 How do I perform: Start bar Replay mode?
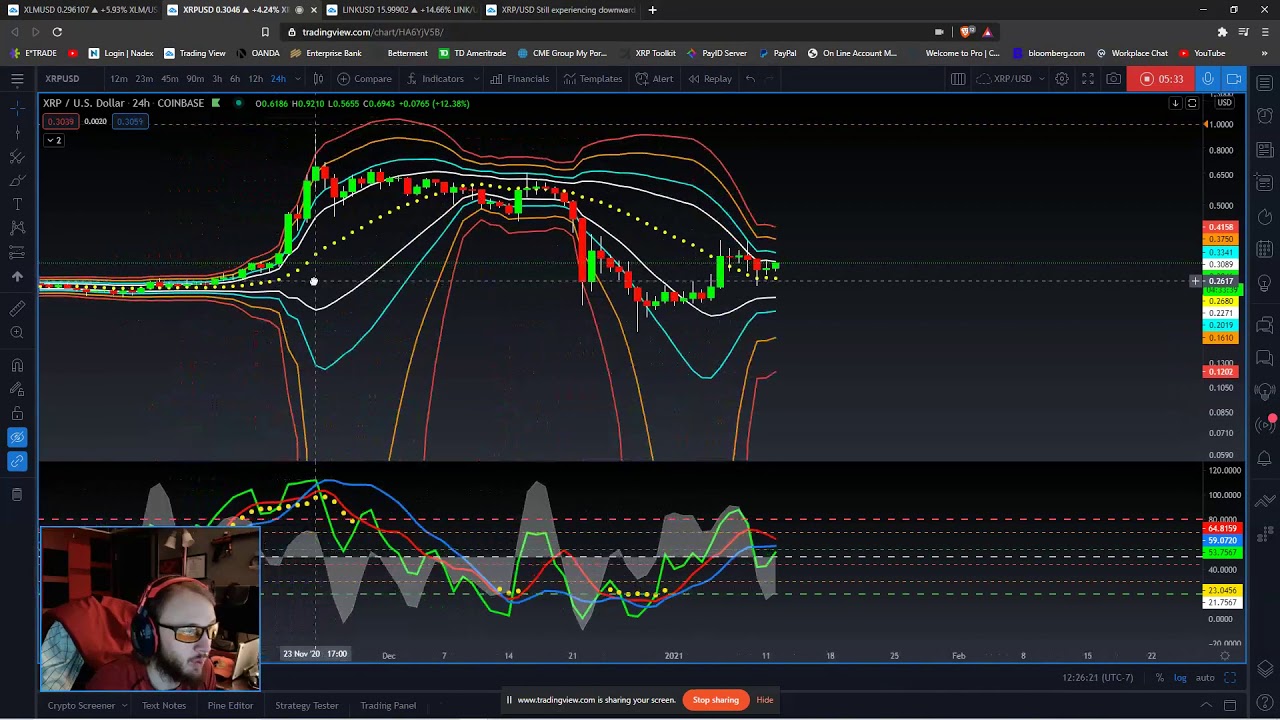point(710,79)
